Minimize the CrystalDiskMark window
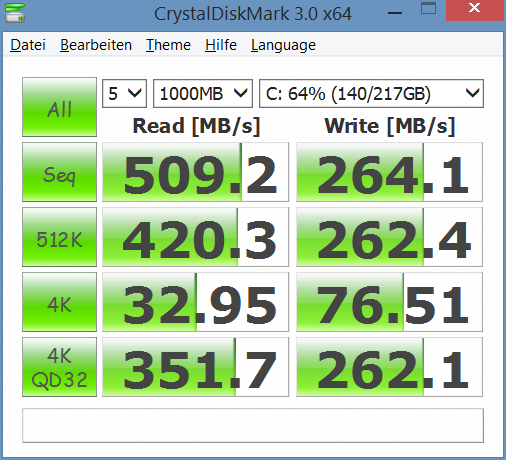This screenshot has height=460, width=506. (x=395, y=13)
